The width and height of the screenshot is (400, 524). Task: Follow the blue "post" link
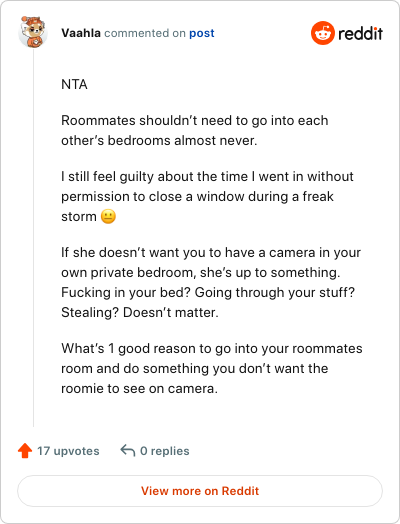(202, 33)
